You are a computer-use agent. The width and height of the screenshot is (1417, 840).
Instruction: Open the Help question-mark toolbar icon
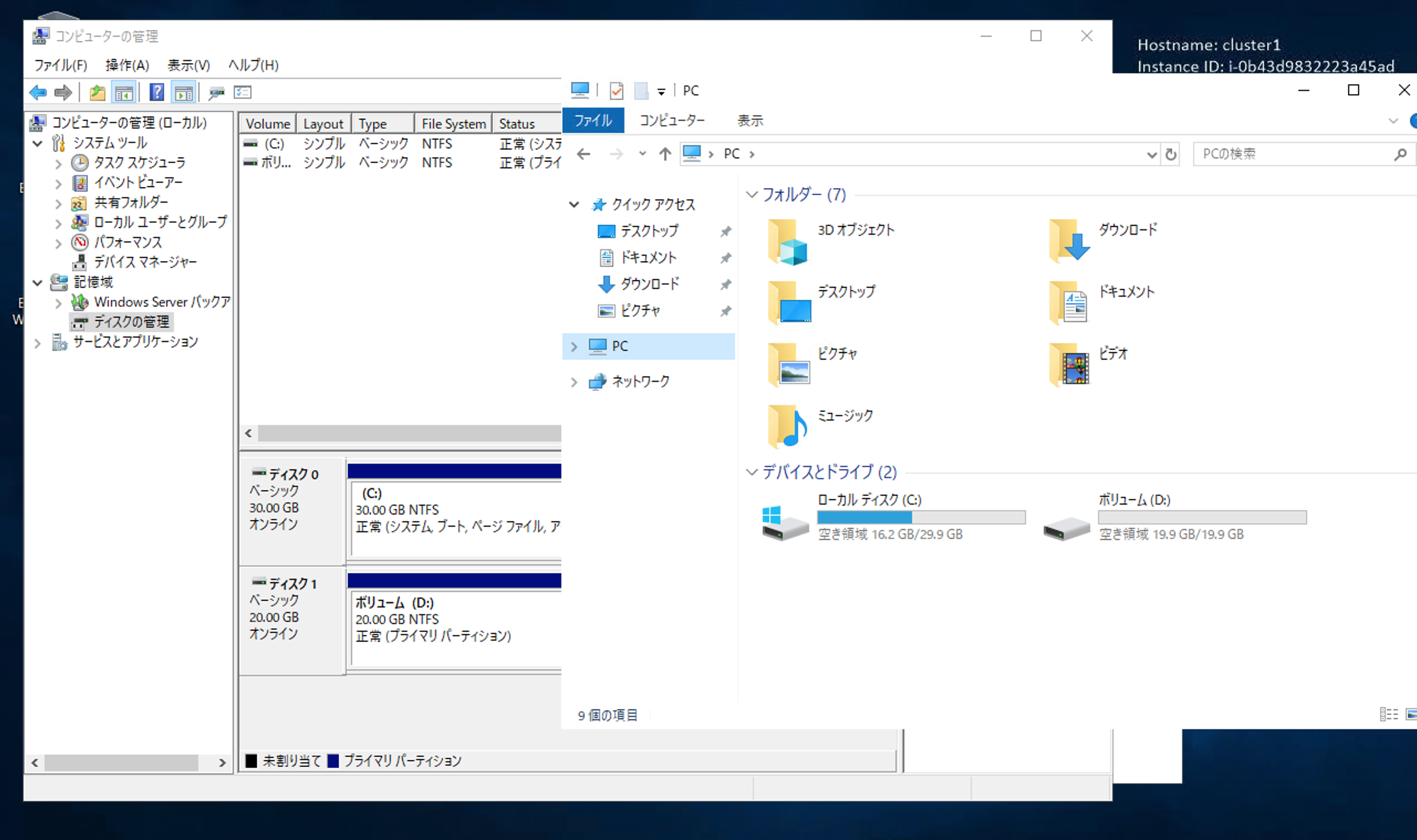point(157,92)
